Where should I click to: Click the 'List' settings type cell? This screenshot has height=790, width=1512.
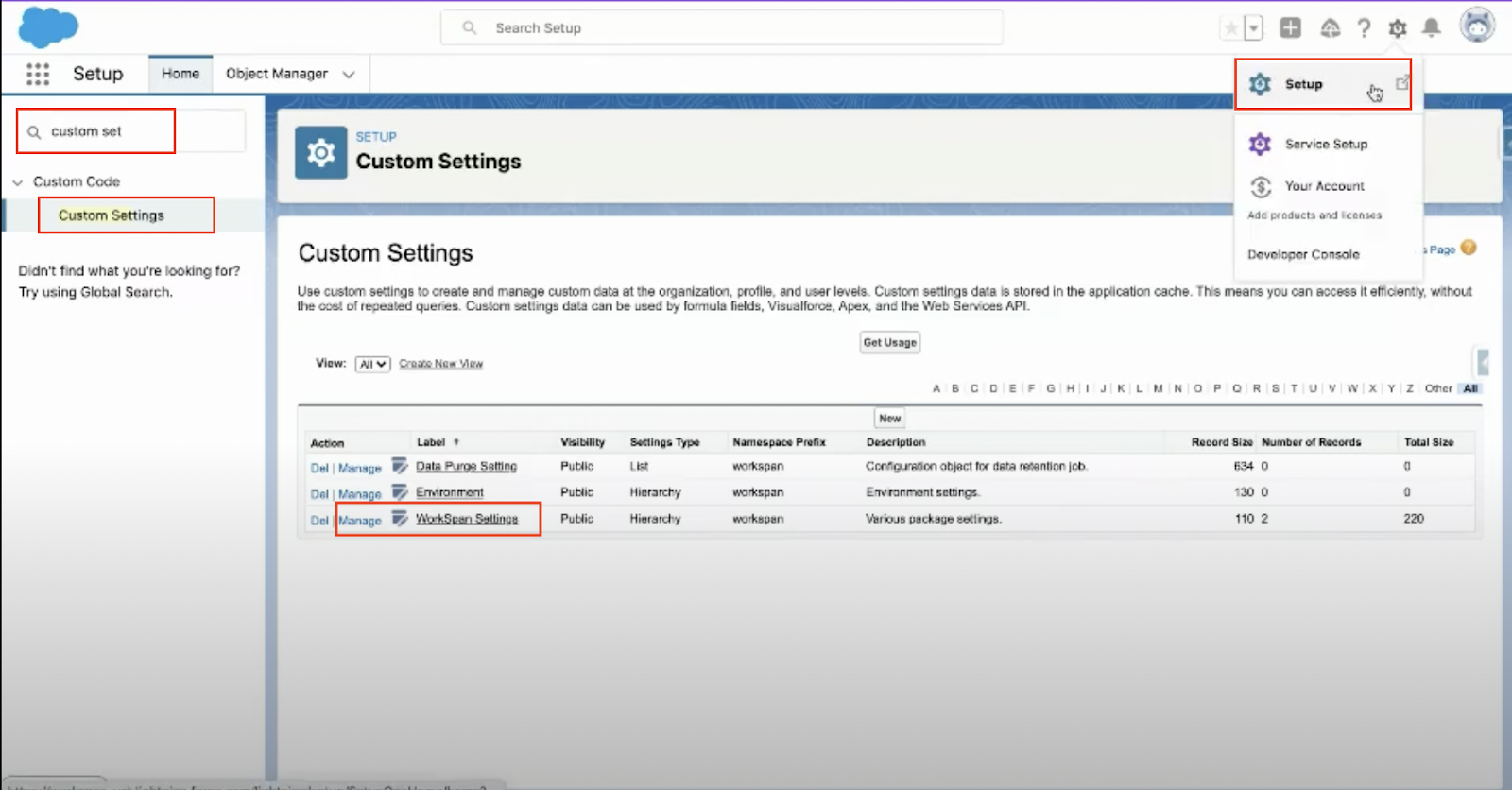tap(639, 466)
